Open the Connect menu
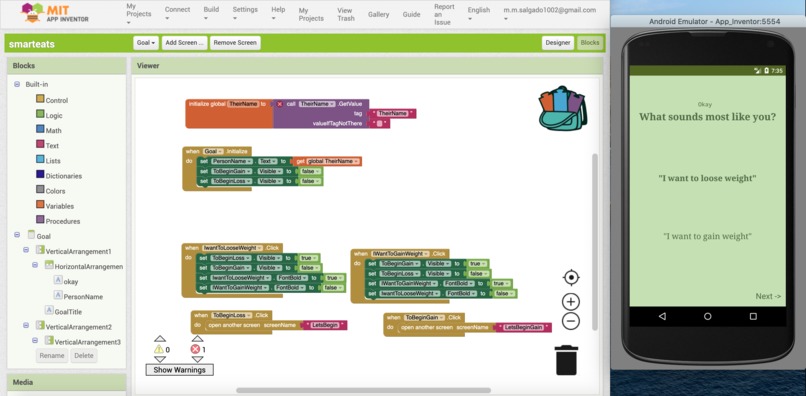 (177, 13)
